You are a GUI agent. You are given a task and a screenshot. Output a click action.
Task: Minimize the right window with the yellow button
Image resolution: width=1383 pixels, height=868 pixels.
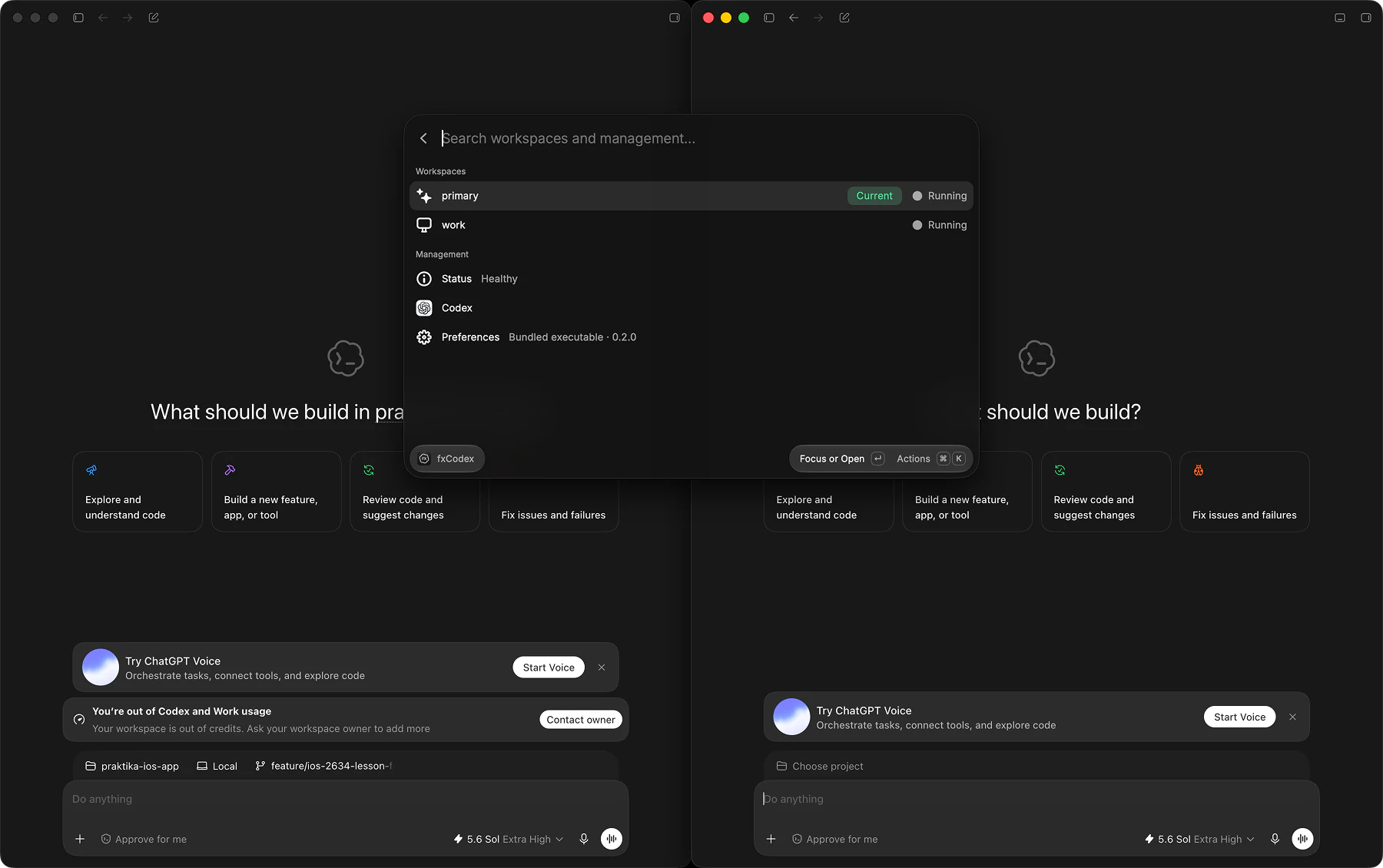(x=726, y=18)
